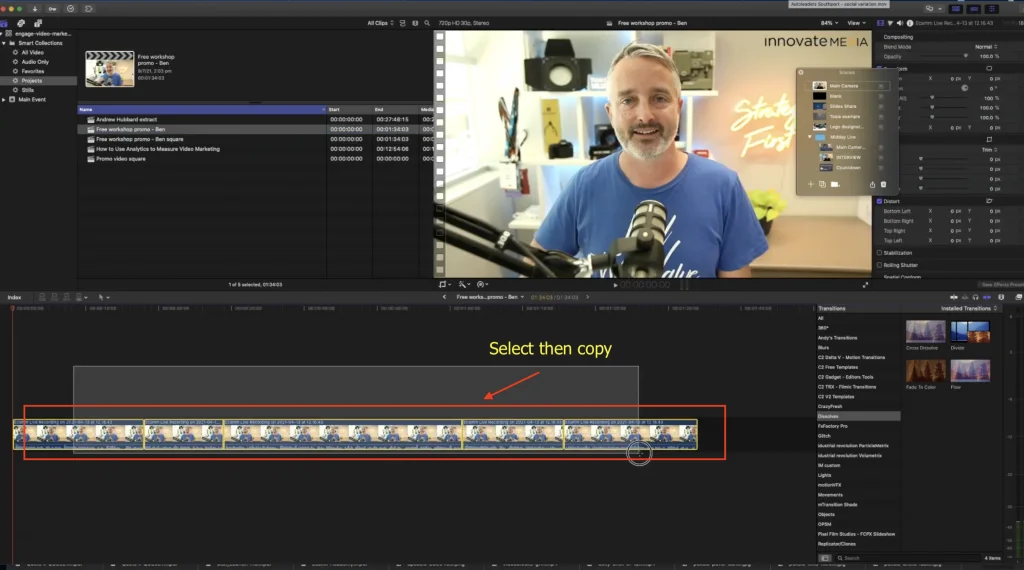
Task: Toggle inspector panel visibility button
Action: 992,9
